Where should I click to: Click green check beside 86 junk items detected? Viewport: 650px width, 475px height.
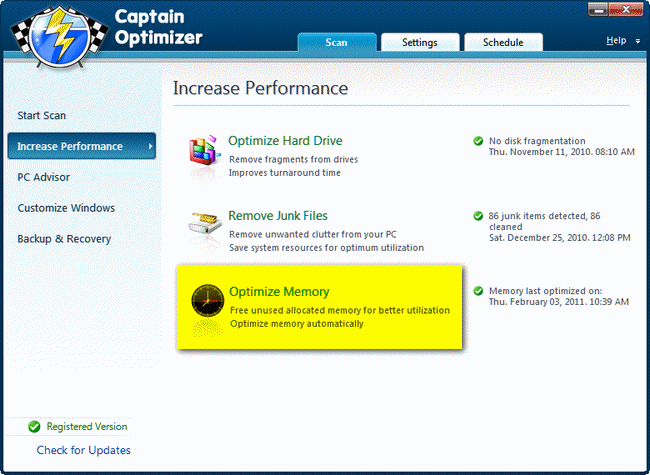(478, 216)
